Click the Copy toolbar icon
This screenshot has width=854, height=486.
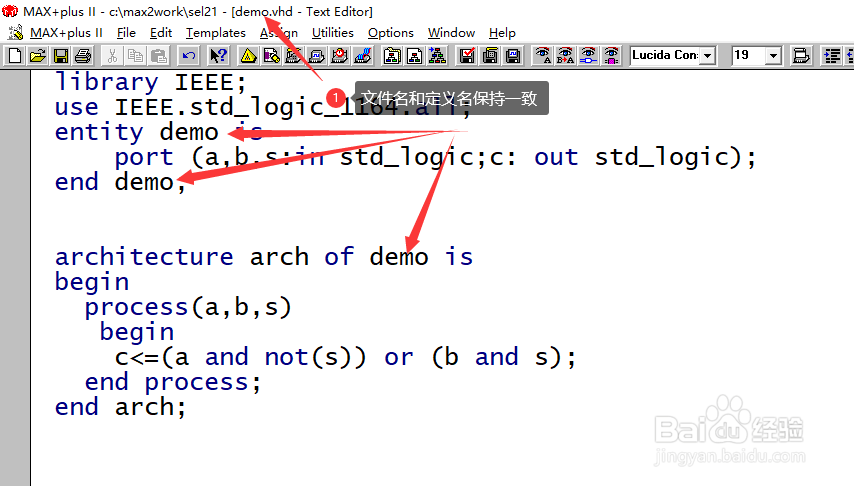tap(135, 56)
